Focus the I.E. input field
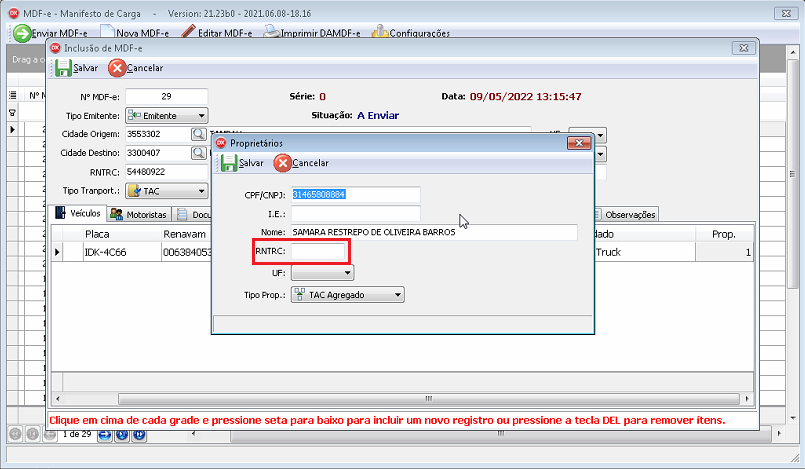 click(x=355, y=213)
